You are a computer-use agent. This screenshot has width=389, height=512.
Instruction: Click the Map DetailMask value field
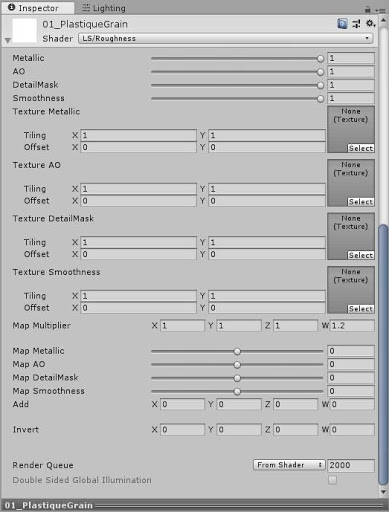coord(351,377)
